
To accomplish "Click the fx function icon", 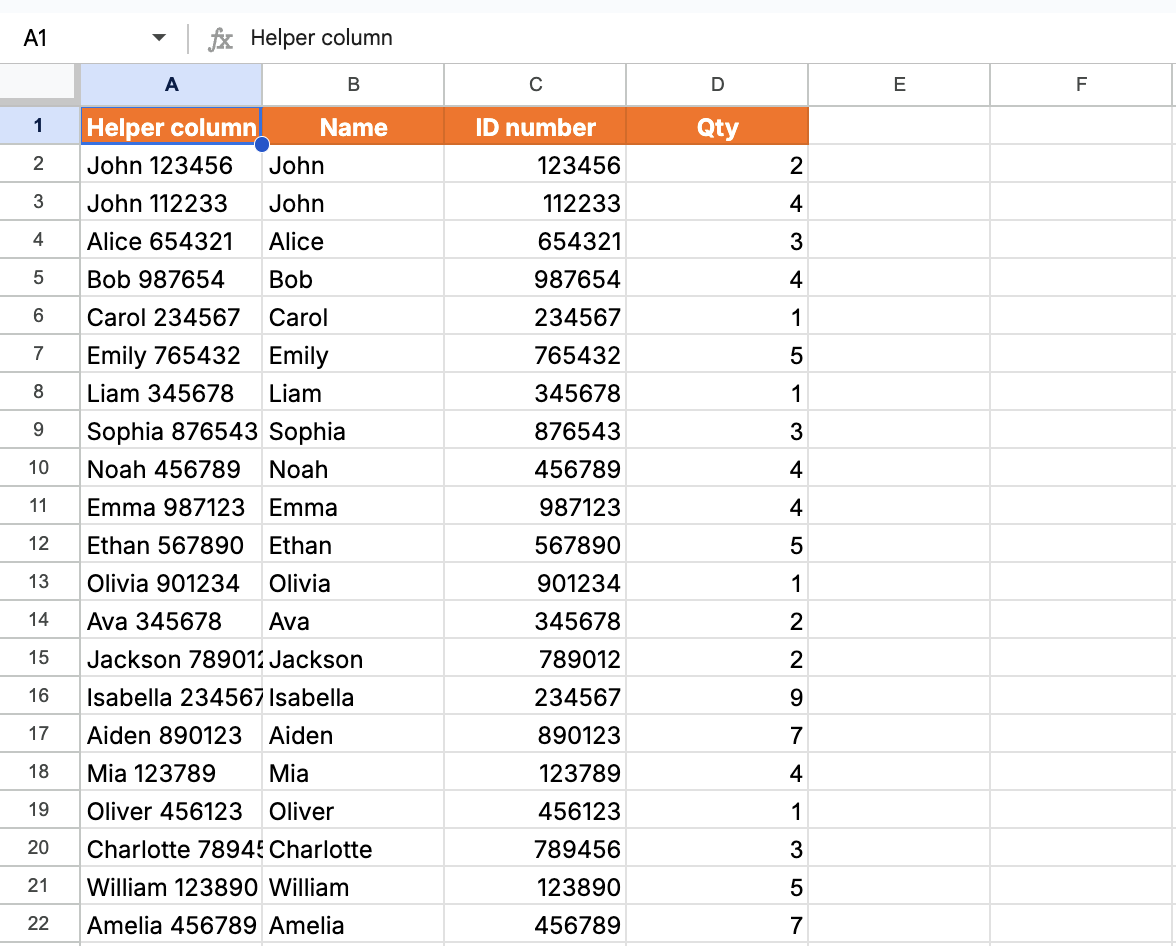I will click(220, 39).
